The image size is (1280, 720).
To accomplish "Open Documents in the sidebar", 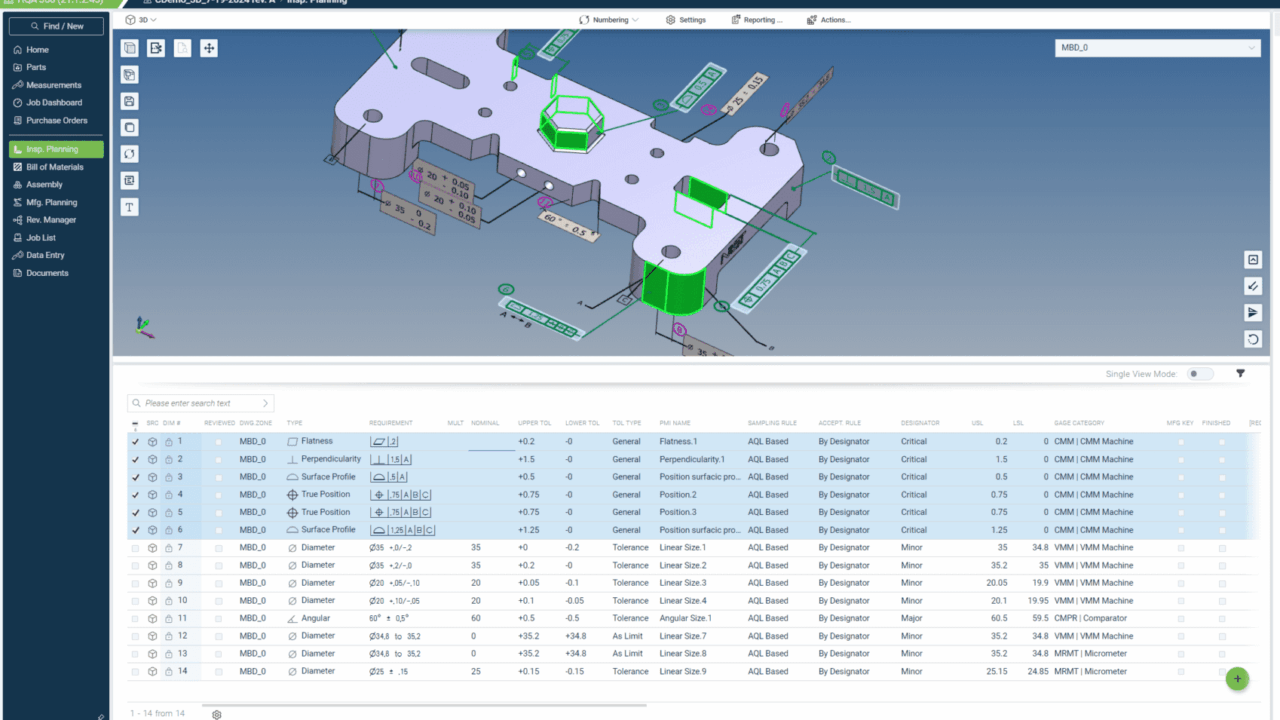I will pos(57,273).
